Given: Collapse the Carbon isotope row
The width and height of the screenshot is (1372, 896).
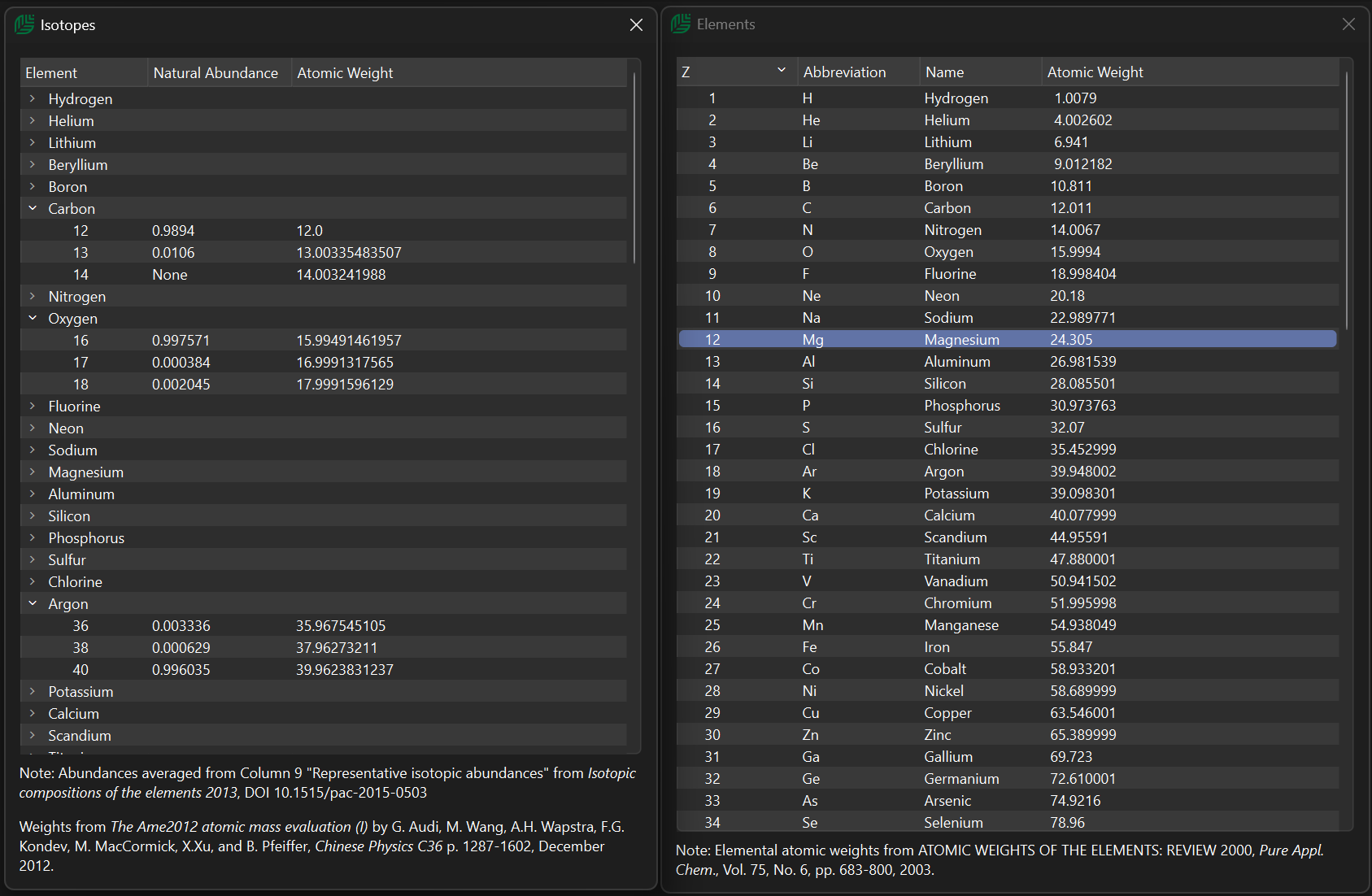Looking at the screenshot, I should [x=33, y=208].
